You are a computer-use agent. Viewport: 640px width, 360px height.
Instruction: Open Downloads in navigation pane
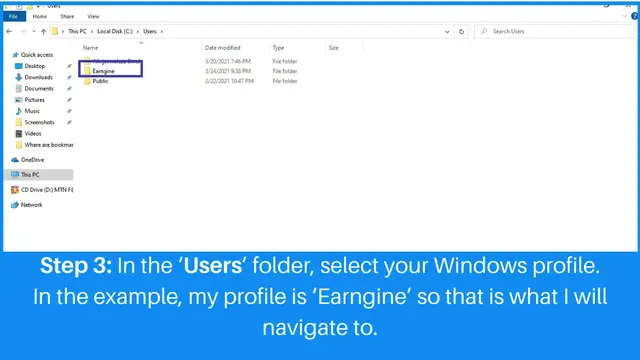coord(38,77)
